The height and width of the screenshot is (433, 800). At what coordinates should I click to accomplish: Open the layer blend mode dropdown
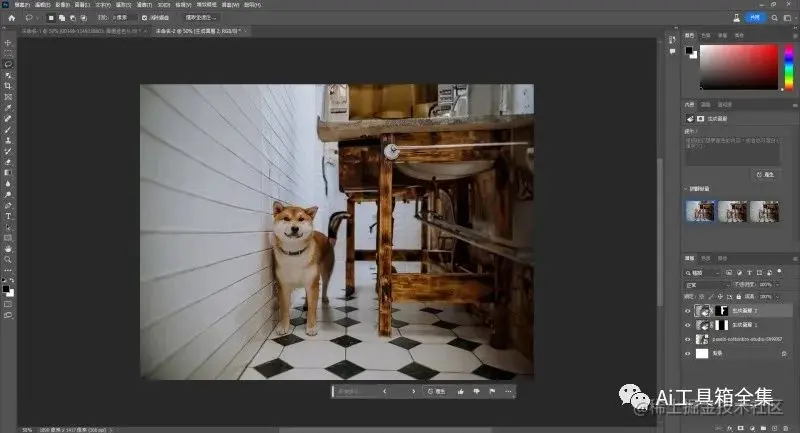point(707,285)
